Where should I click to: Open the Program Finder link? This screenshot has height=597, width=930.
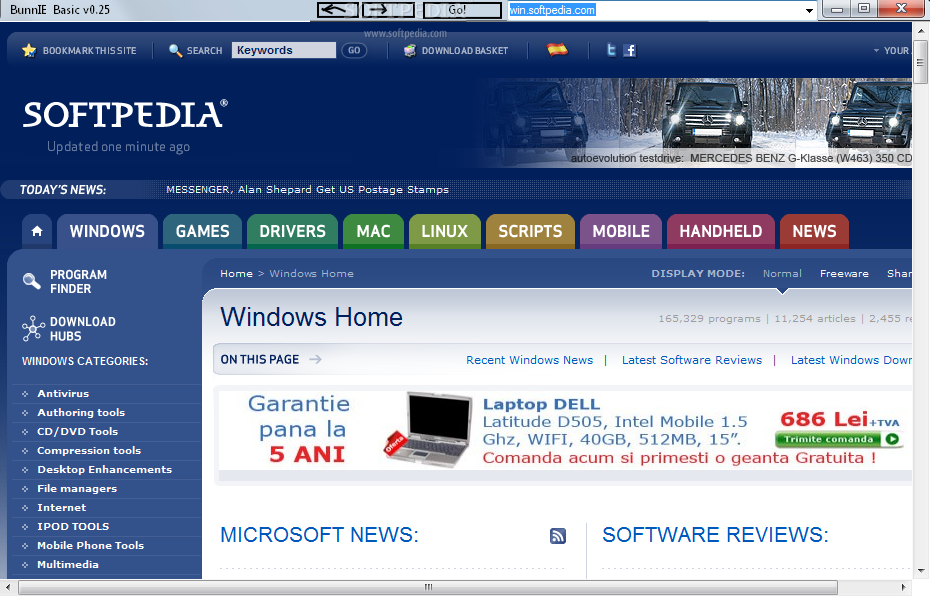pyautogui.click(x=78, y=282)
